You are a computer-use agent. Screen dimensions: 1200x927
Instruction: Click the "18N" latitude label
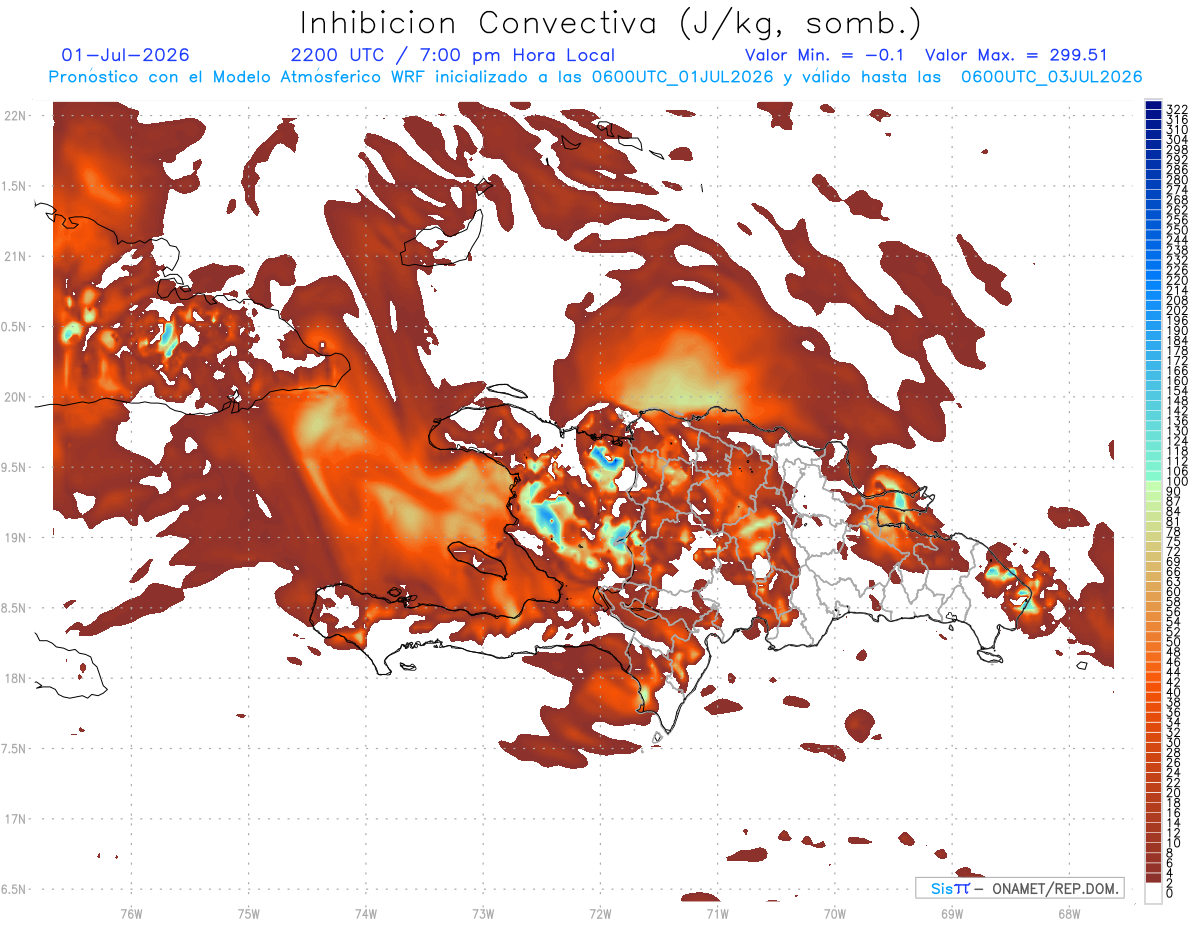click(x=15, y=678)
